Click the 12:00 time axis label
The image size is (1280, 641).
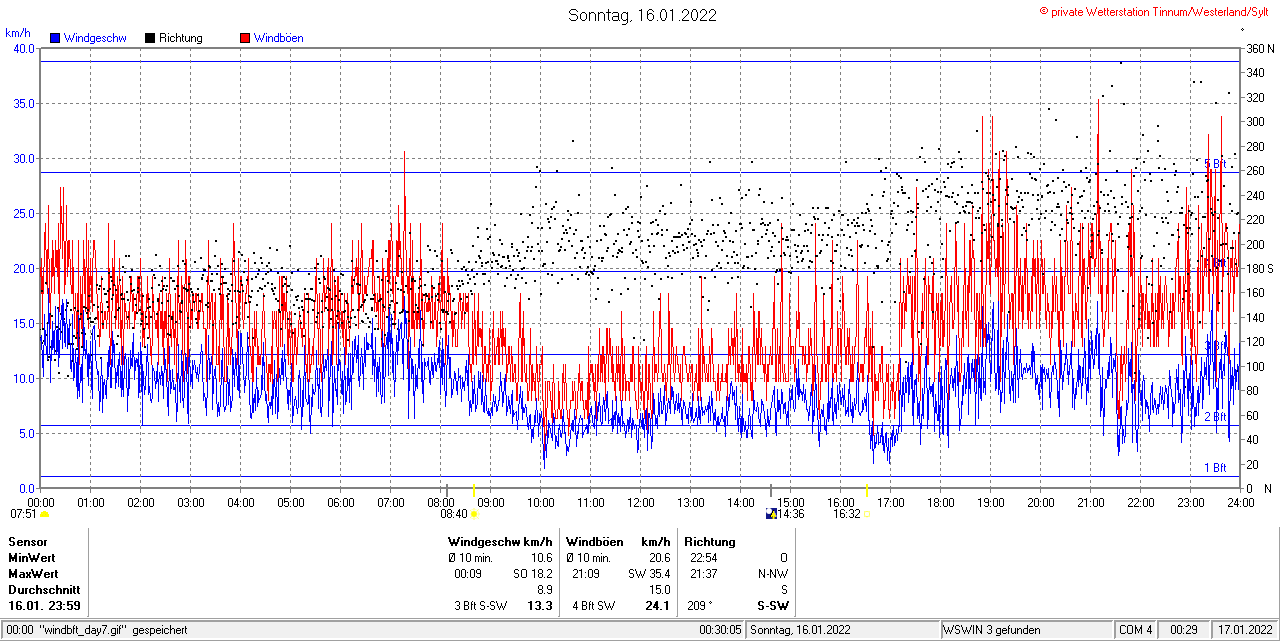coord(641,503)
